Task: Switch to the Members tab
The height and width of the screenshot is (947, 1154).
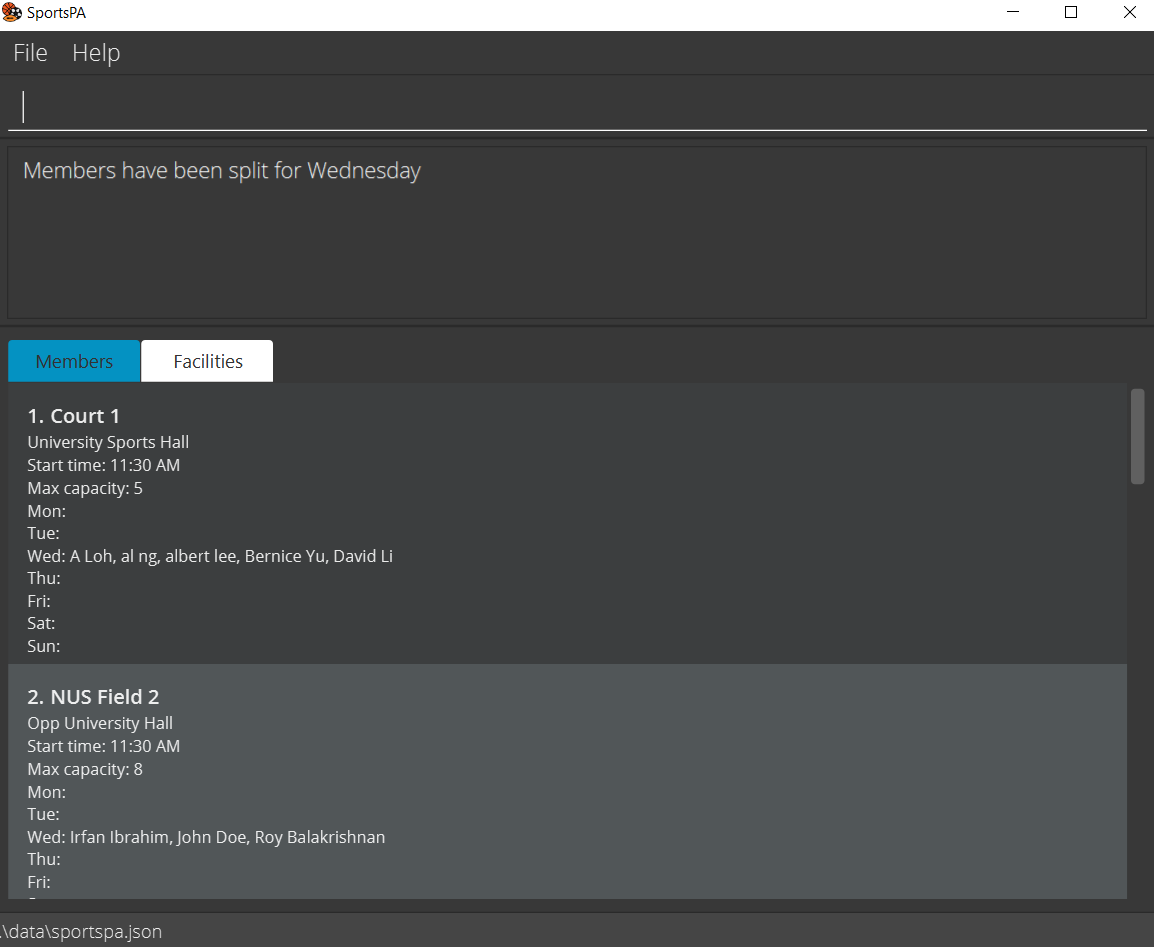Action: click(74, 361)
